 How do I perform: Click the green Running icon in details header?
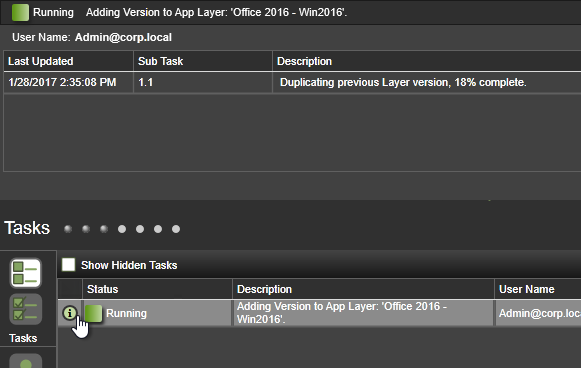20,12
